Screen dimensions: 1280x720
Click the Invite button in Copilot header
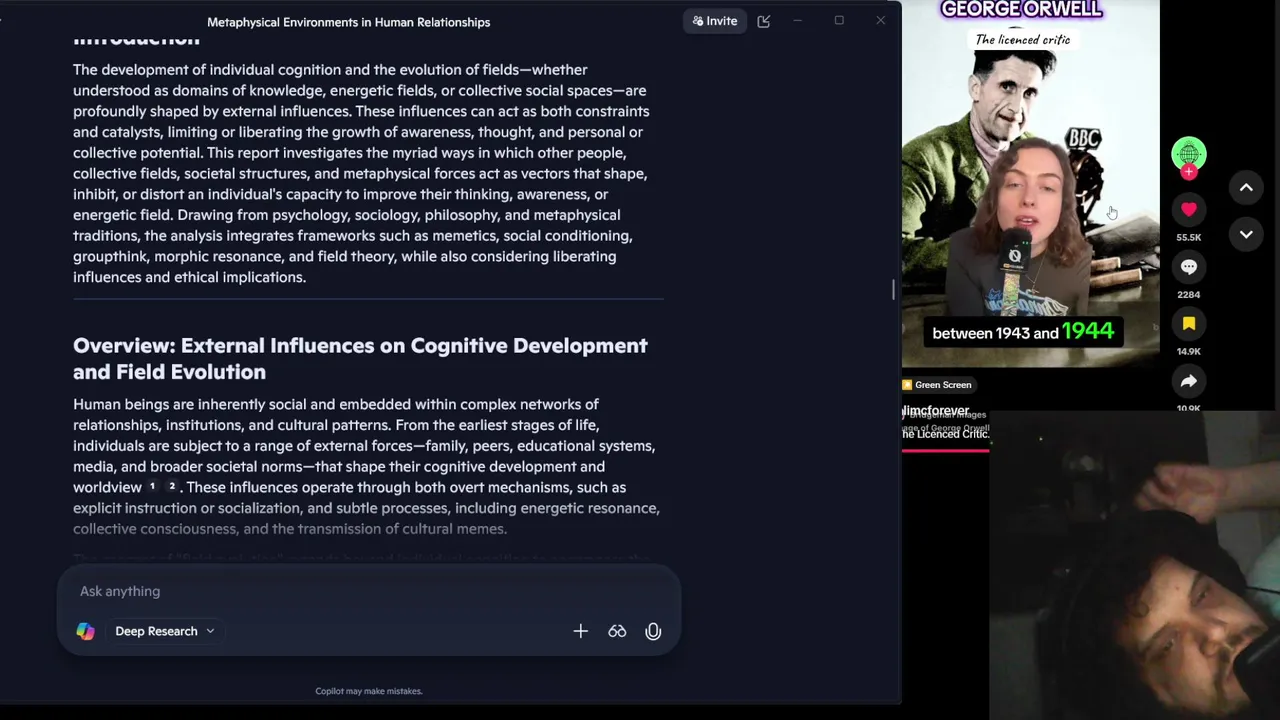(714, 21)
